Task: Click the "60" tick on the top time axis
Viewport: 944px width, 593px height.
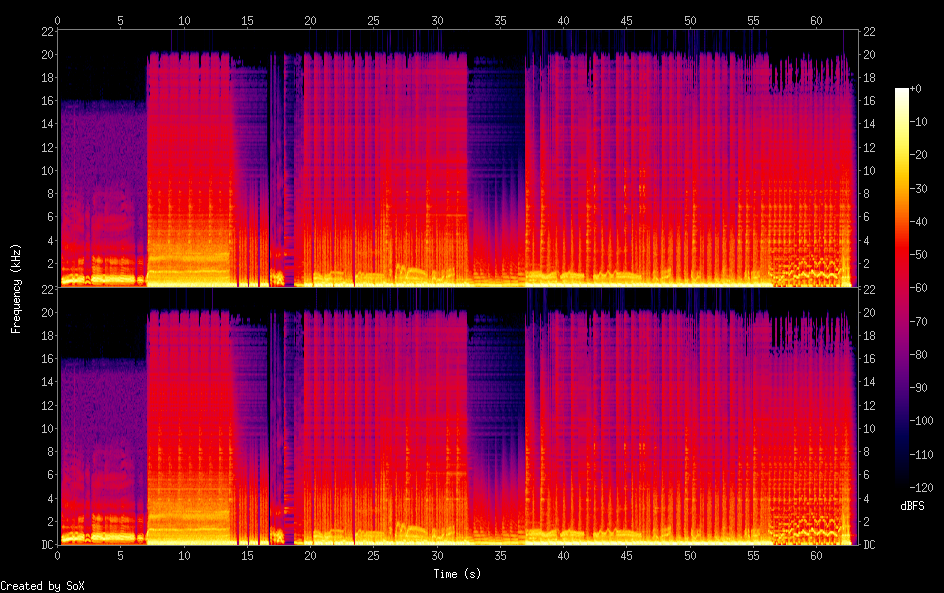Action: (816, 20)
